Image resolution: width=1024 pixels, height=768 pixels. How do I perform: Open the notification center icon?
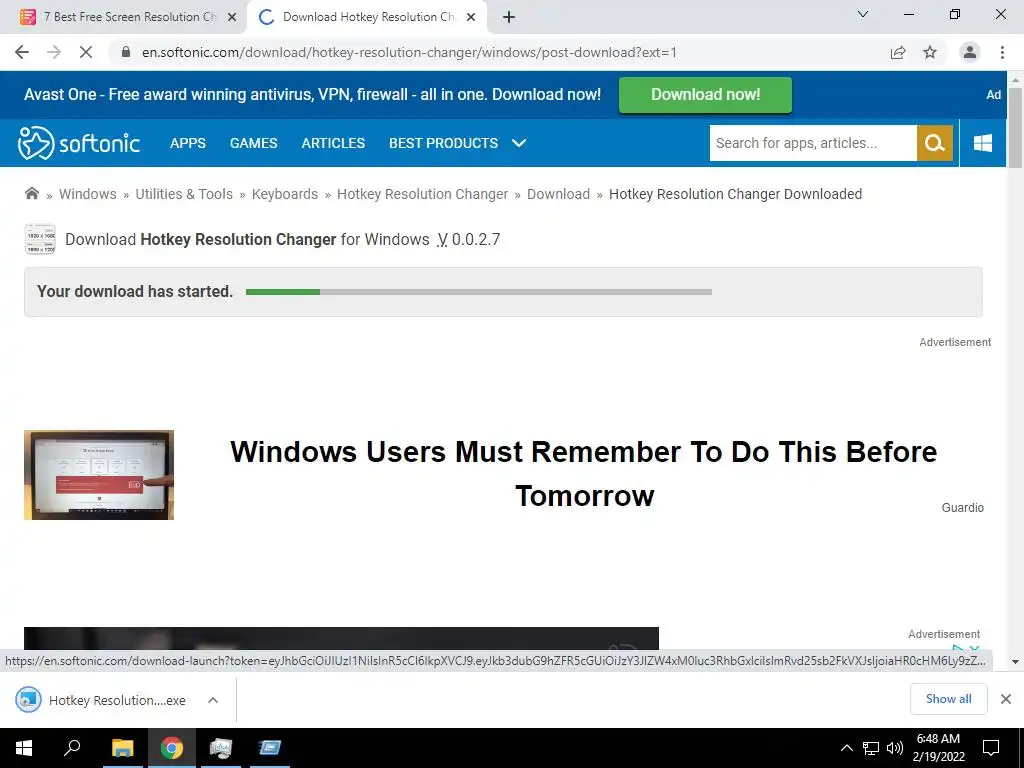991,748
